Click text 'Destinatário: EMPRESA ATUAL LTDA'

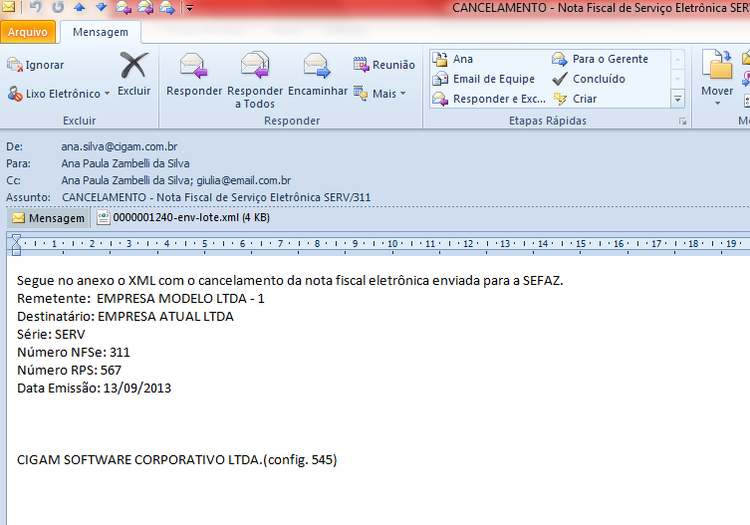point(125,317)
